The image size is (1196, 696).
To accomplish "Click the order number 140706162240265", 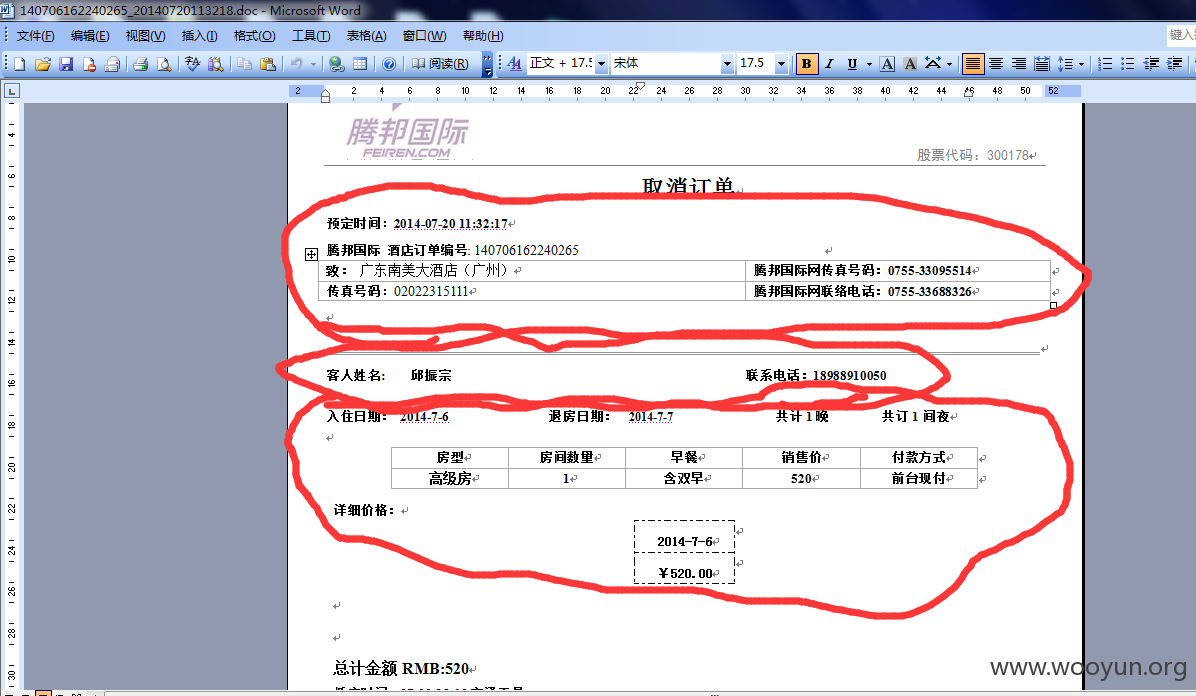I will pyautogui.click(x=526, y=250).
